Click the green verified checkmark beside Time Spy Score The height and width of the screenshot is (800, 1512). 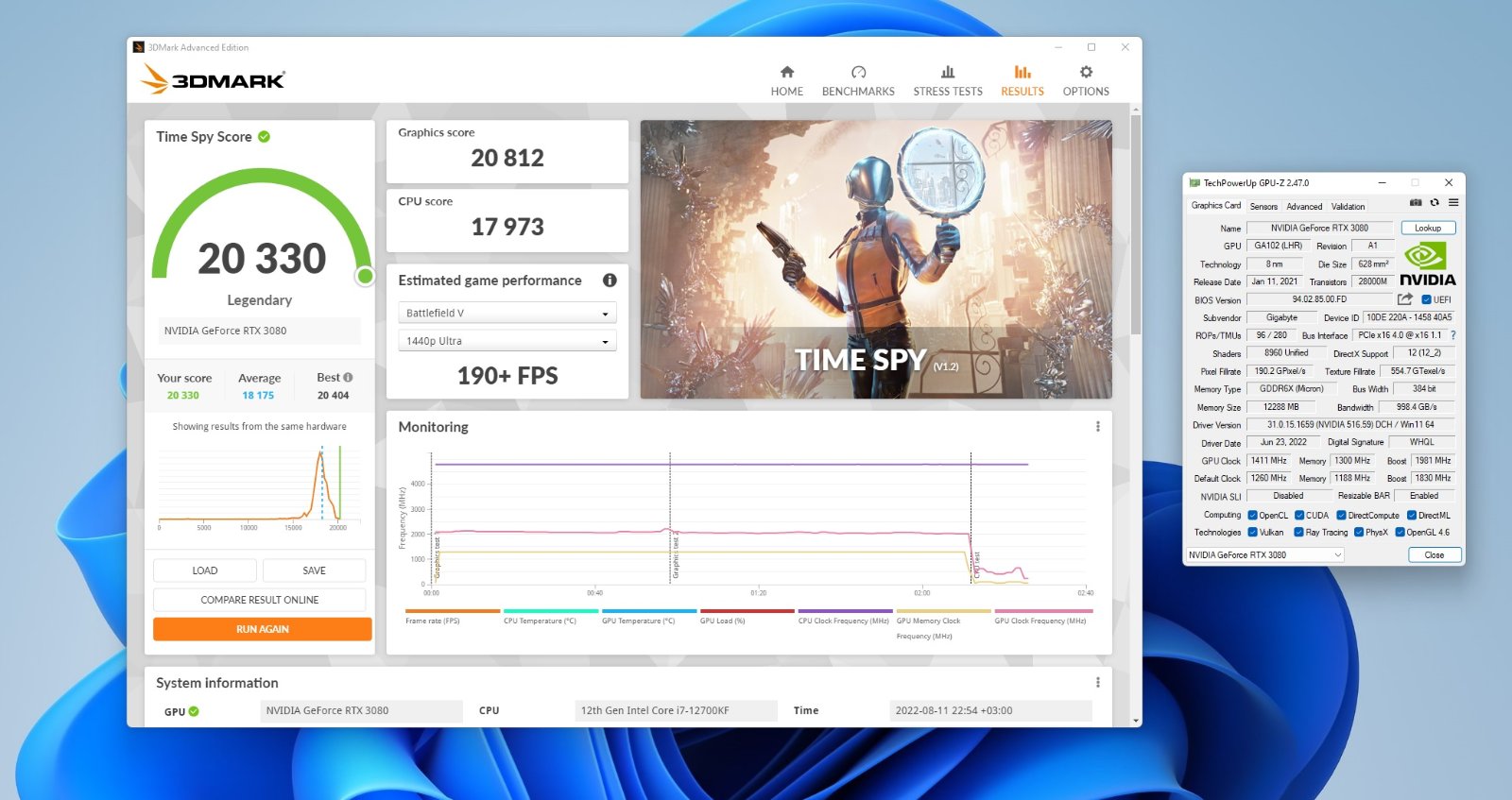265,137
